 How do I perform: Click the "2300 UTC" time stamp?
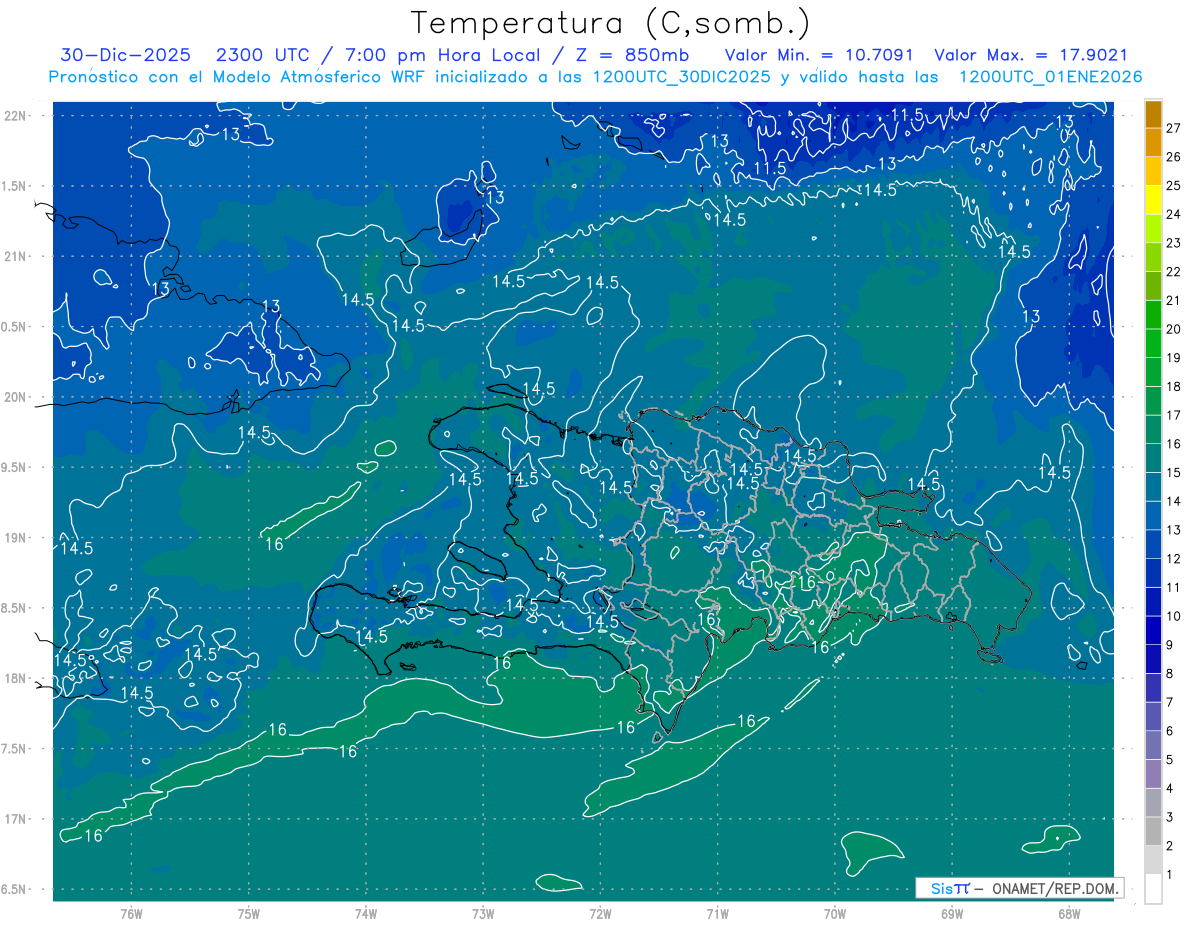(261, 55)
